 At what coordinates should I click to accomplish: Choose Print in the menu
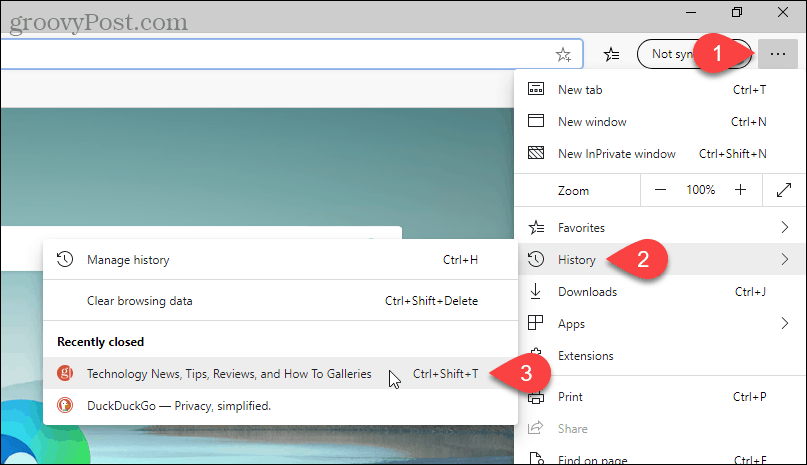pos(571,397)
